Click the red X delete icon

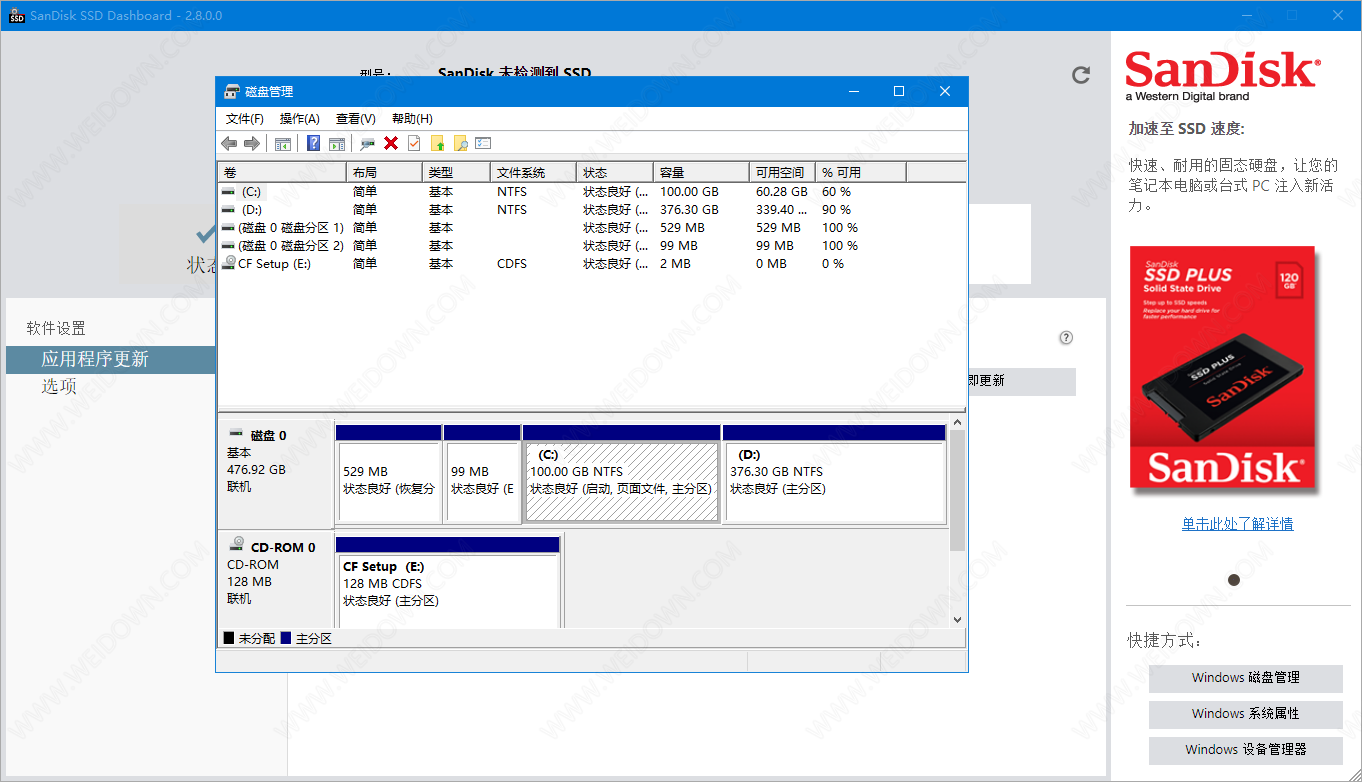click(x=391, y=143)
